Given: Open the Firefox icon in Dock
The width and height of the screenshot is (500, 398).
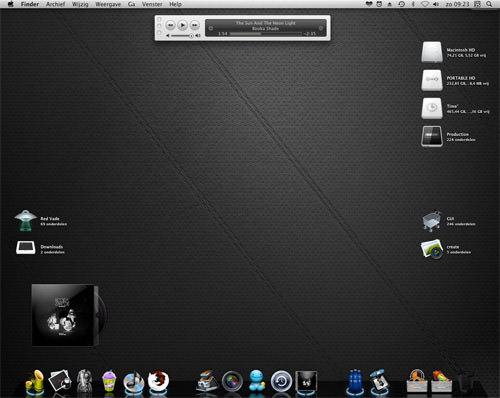Looking at the screenshot, I should (158, 380).
